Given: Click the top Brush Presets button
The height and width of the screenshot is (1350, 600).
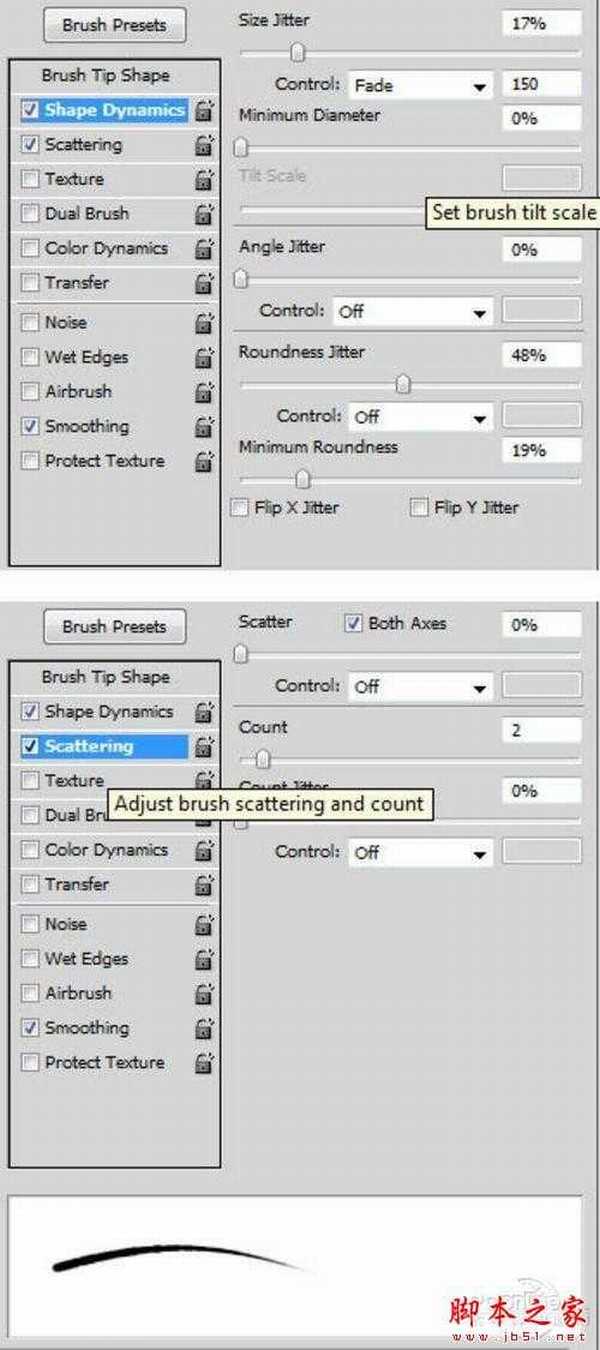Looking at the screenshot, I should tap(114, 26).
